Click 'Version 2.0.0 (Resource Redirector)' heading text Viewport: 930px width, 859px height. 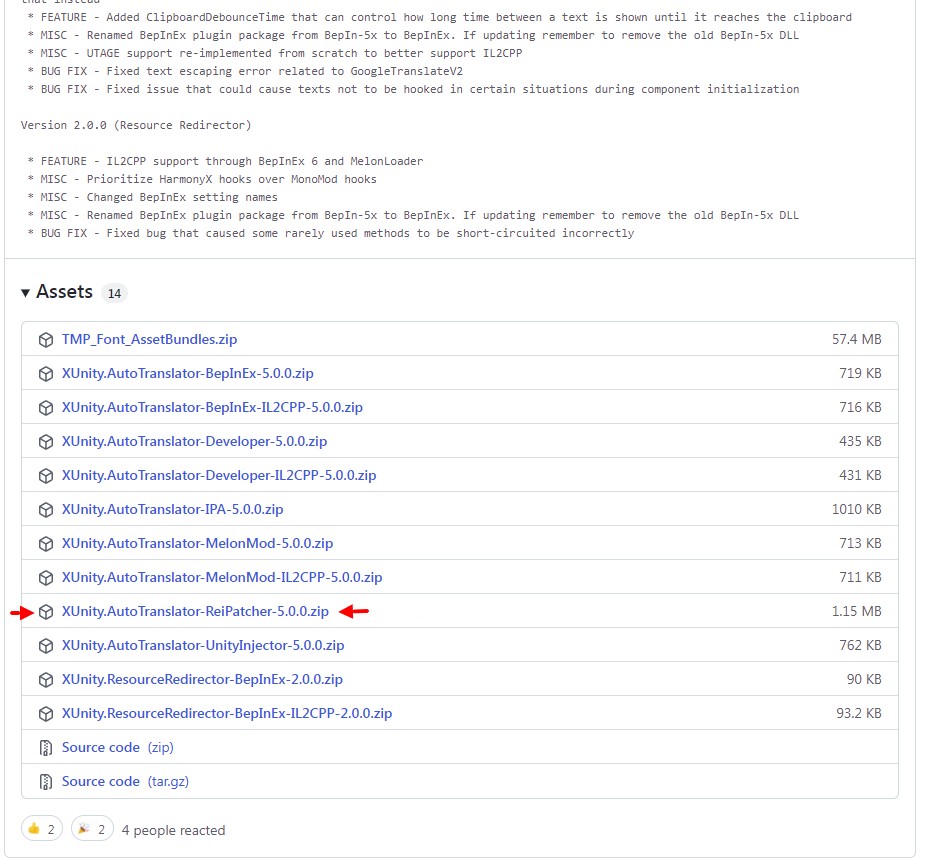coord(136,125)
